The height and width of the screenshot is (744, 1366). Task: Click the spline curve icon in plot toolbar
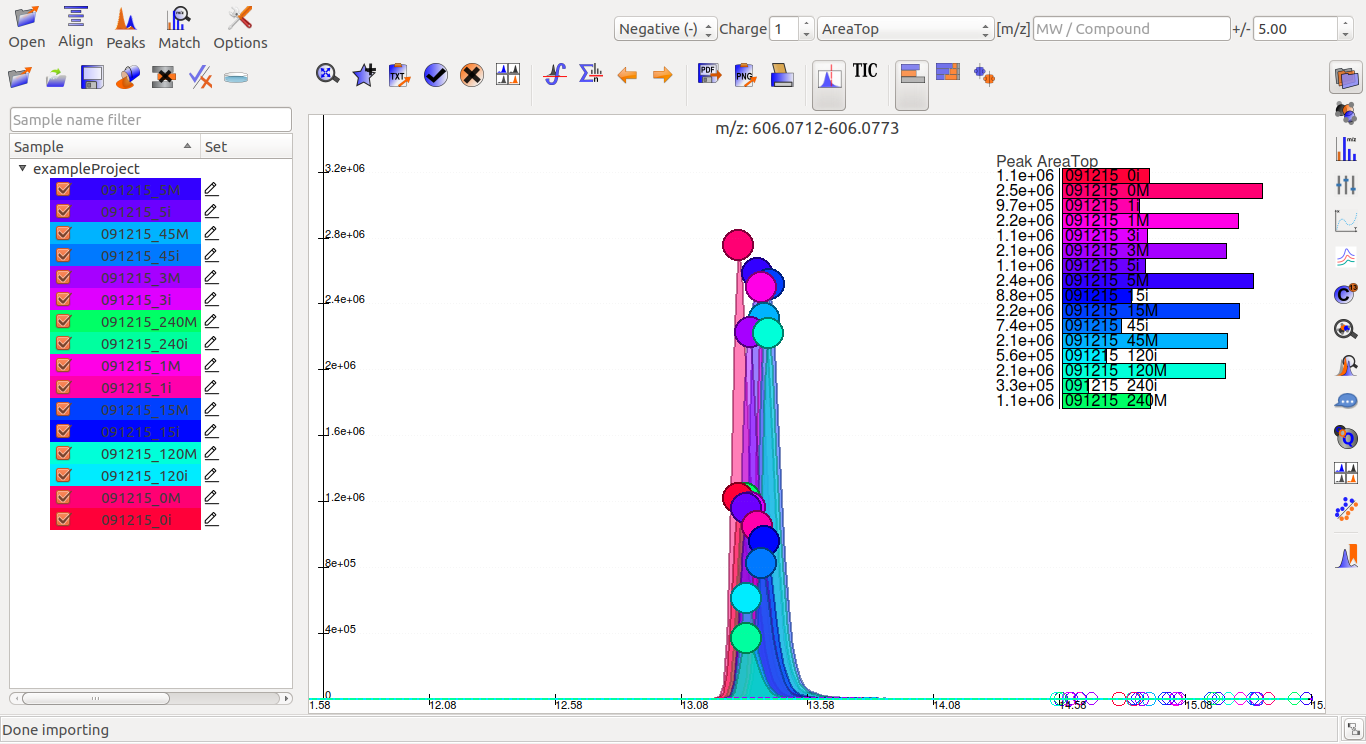point(555,74)
